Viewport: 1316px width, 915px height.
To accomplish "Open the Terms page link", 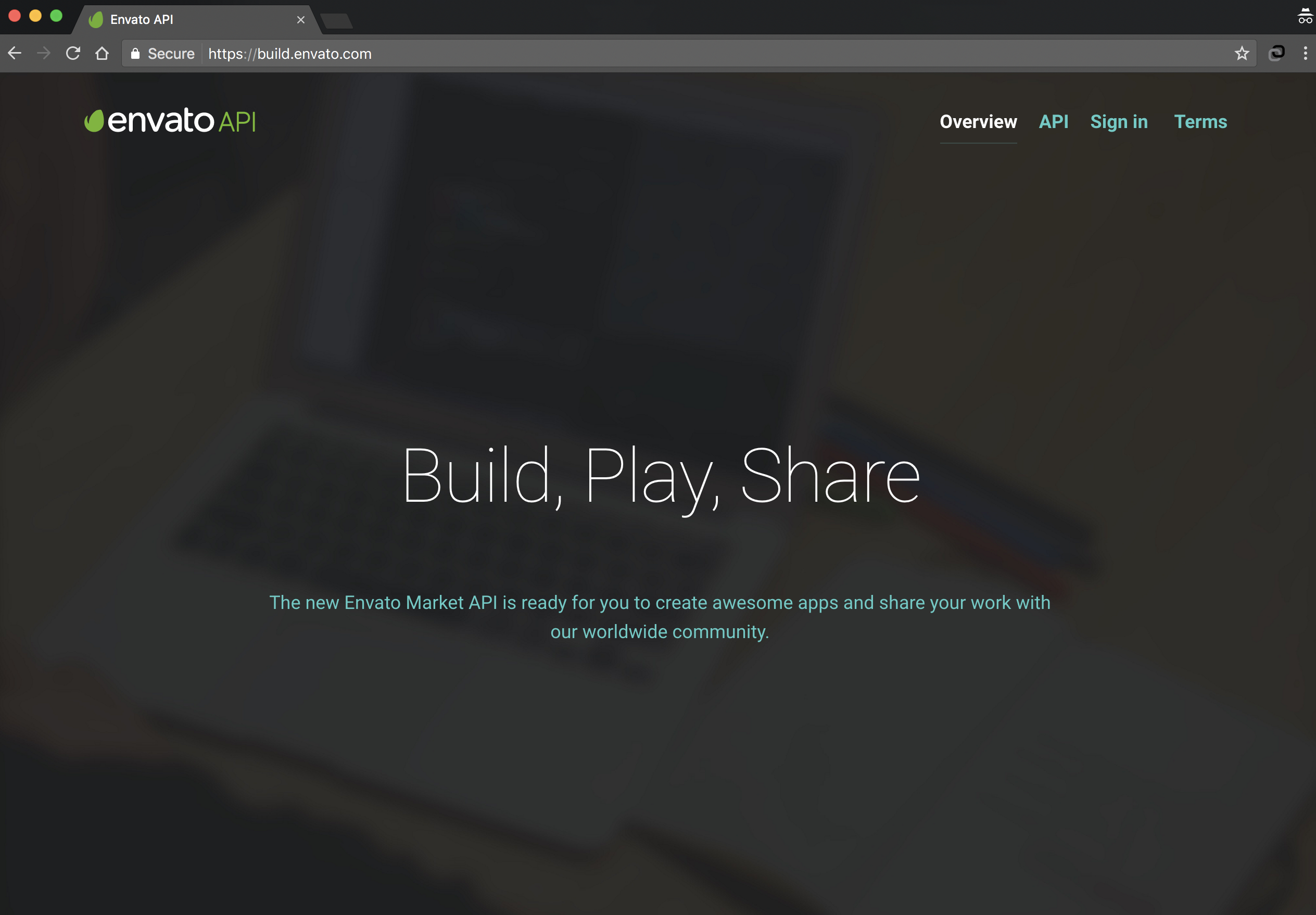I will click(1200, 121).
